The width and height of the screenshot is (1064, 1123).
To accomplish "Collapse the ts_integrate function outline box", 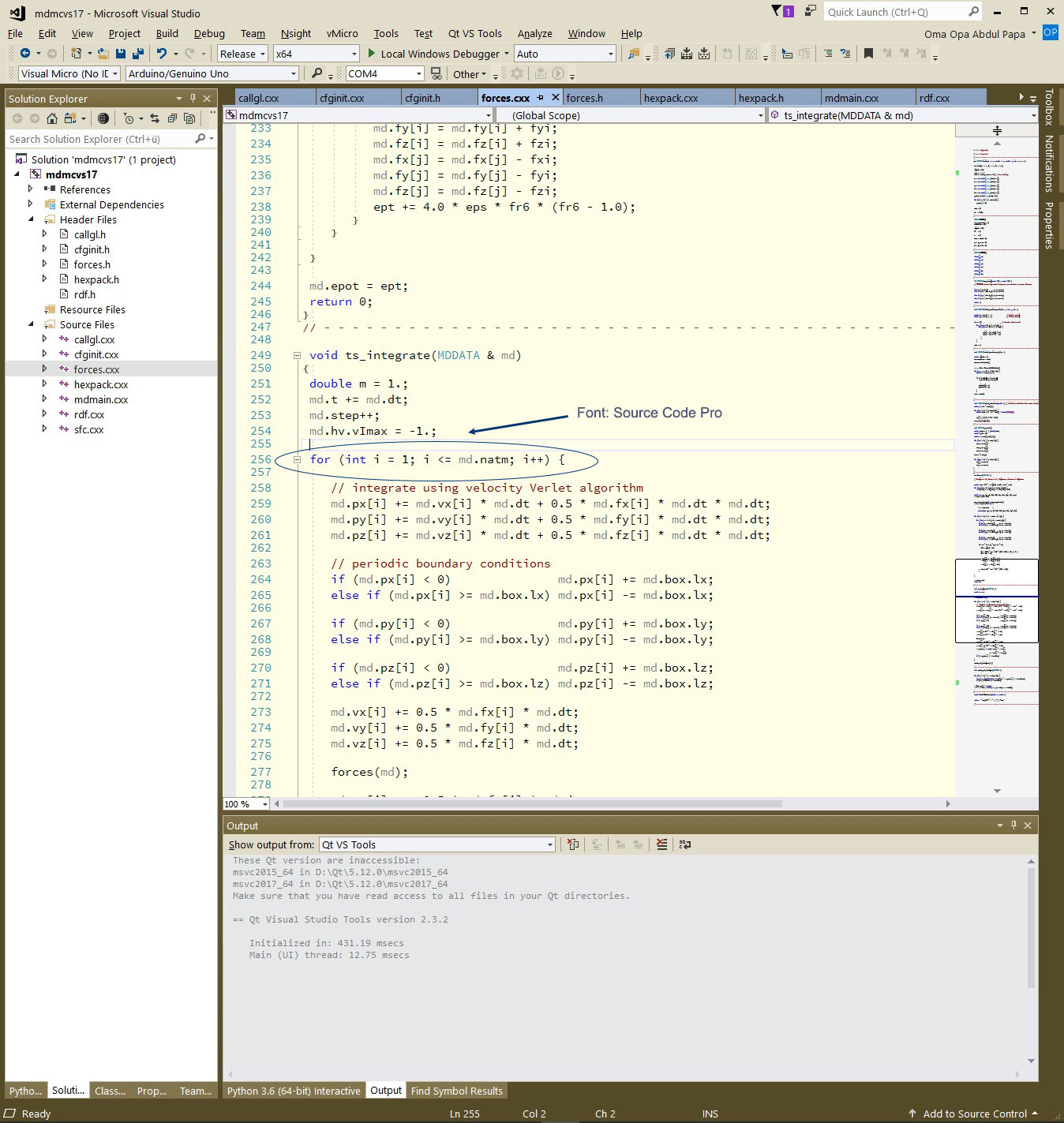I will click(x=298, y=355).
